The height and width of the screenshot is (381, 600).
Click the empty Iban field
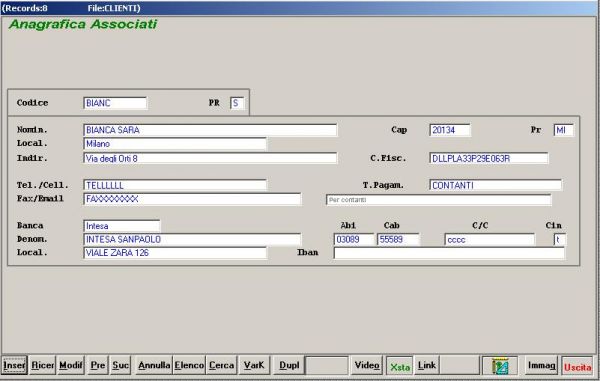449,253
